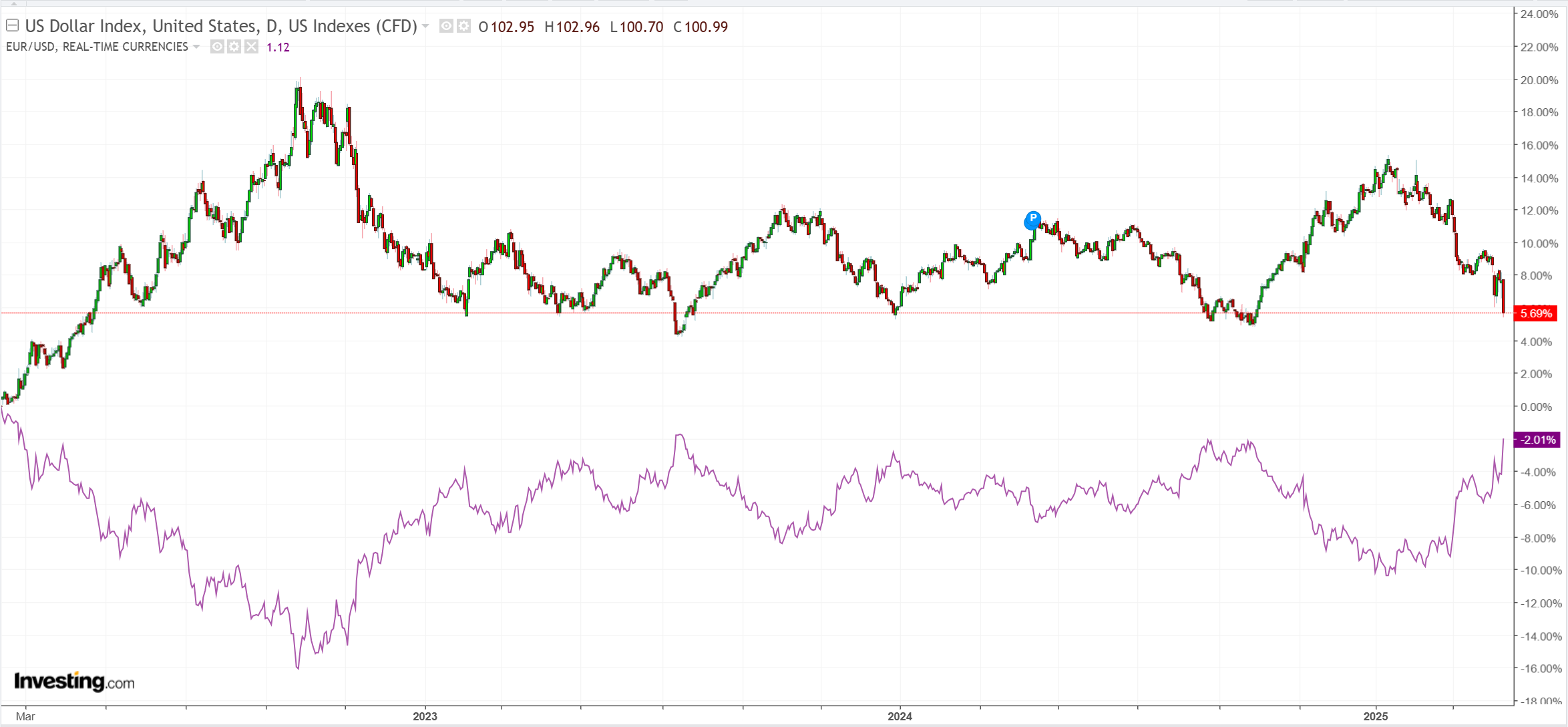
Task: Click the blue P marker on chart
Action: tap(1032, 219)
